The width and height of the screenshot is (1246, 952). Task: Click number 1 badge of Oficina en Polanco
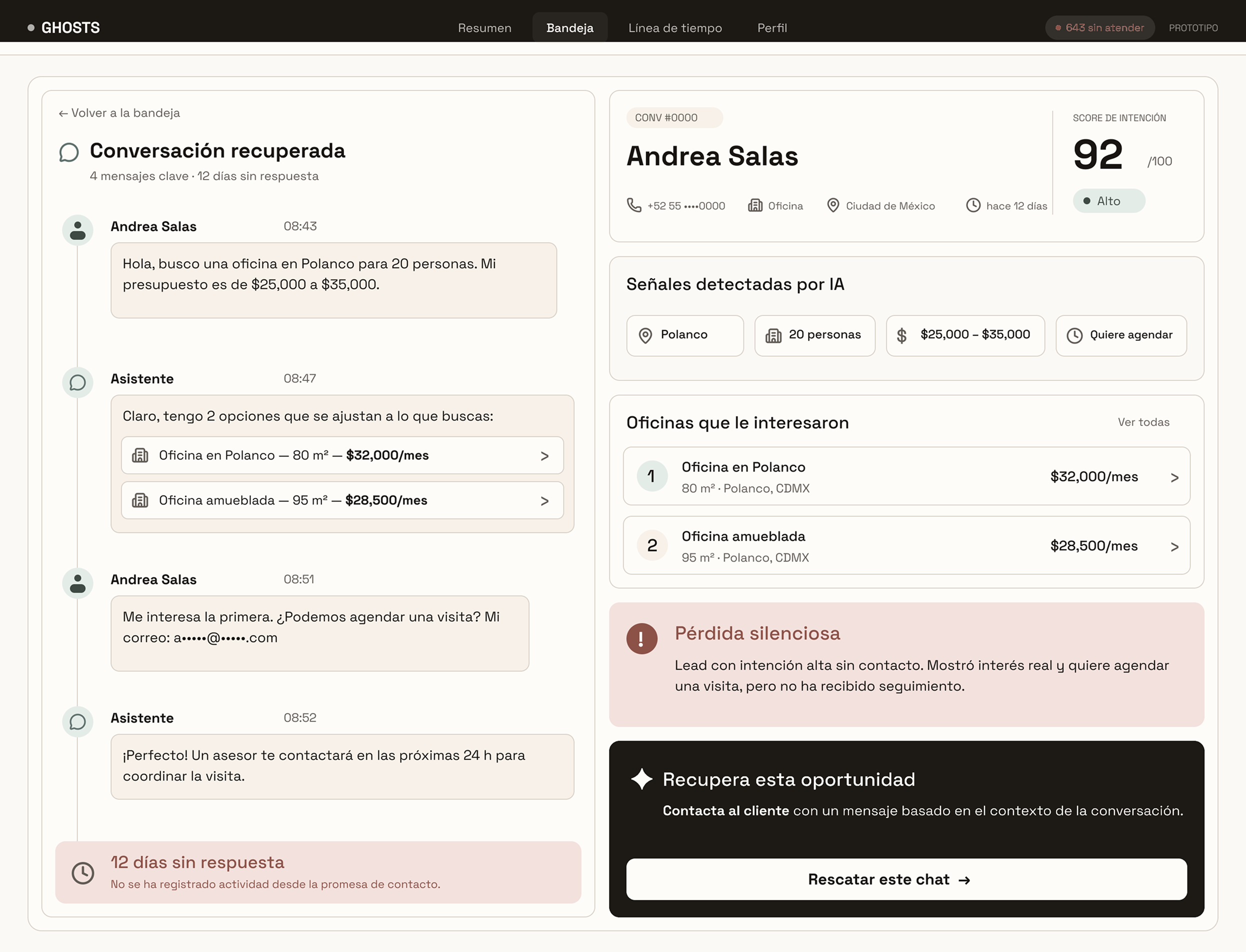click(x=652, y=476)
